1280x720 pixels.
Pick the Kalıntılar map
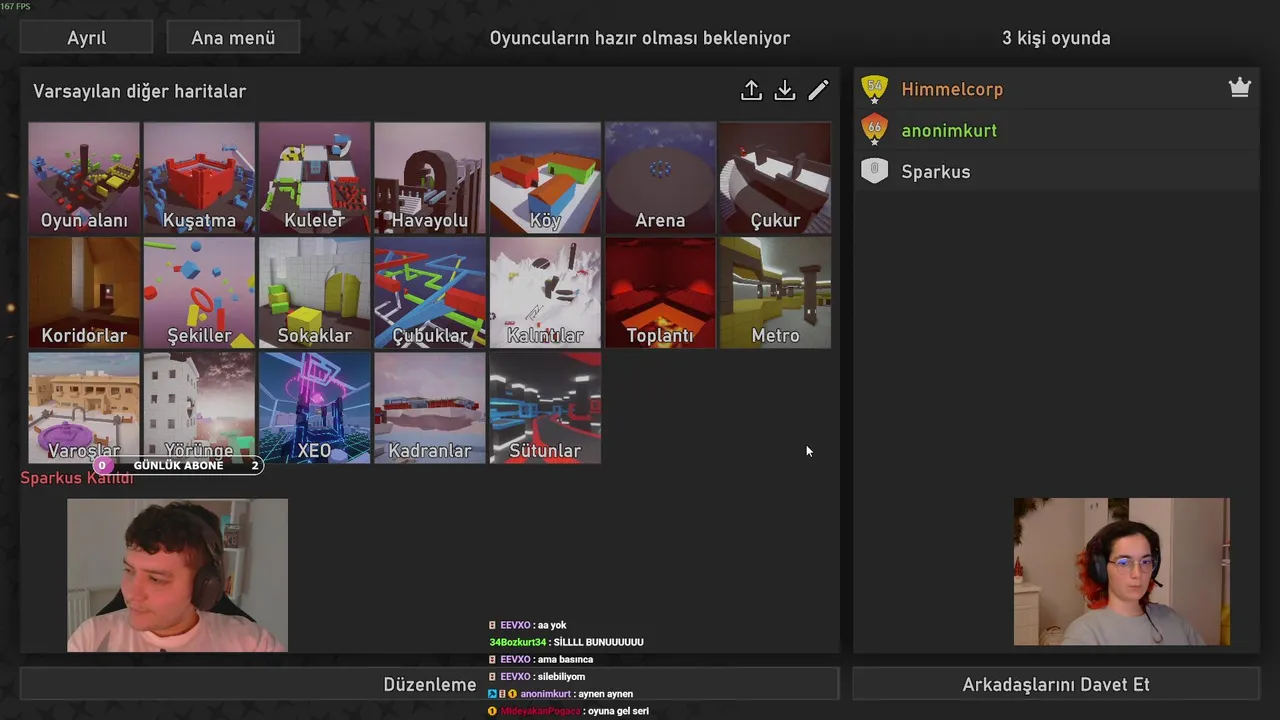(x=545, y=293)
